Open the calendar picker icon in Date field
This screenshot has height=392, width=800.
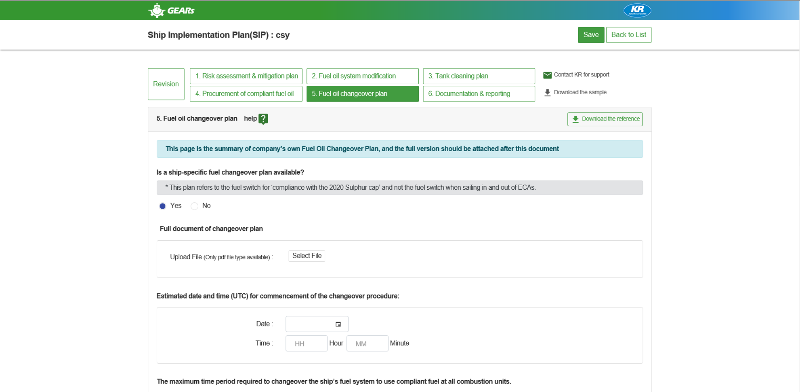point(338,324)
